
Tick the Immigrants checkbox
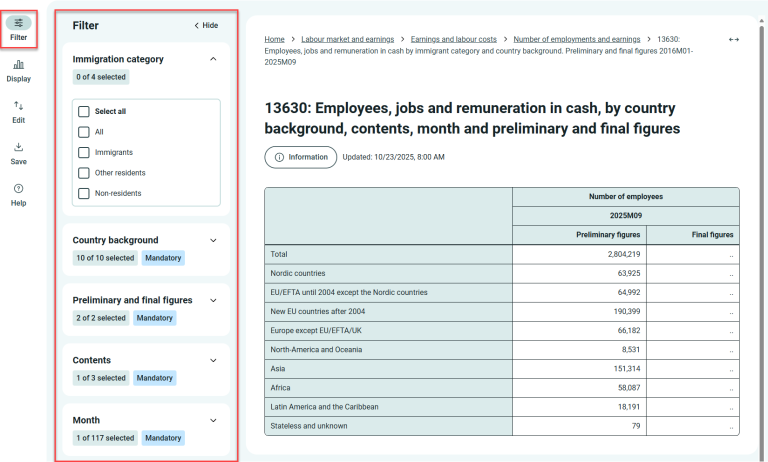pos(84,152)
